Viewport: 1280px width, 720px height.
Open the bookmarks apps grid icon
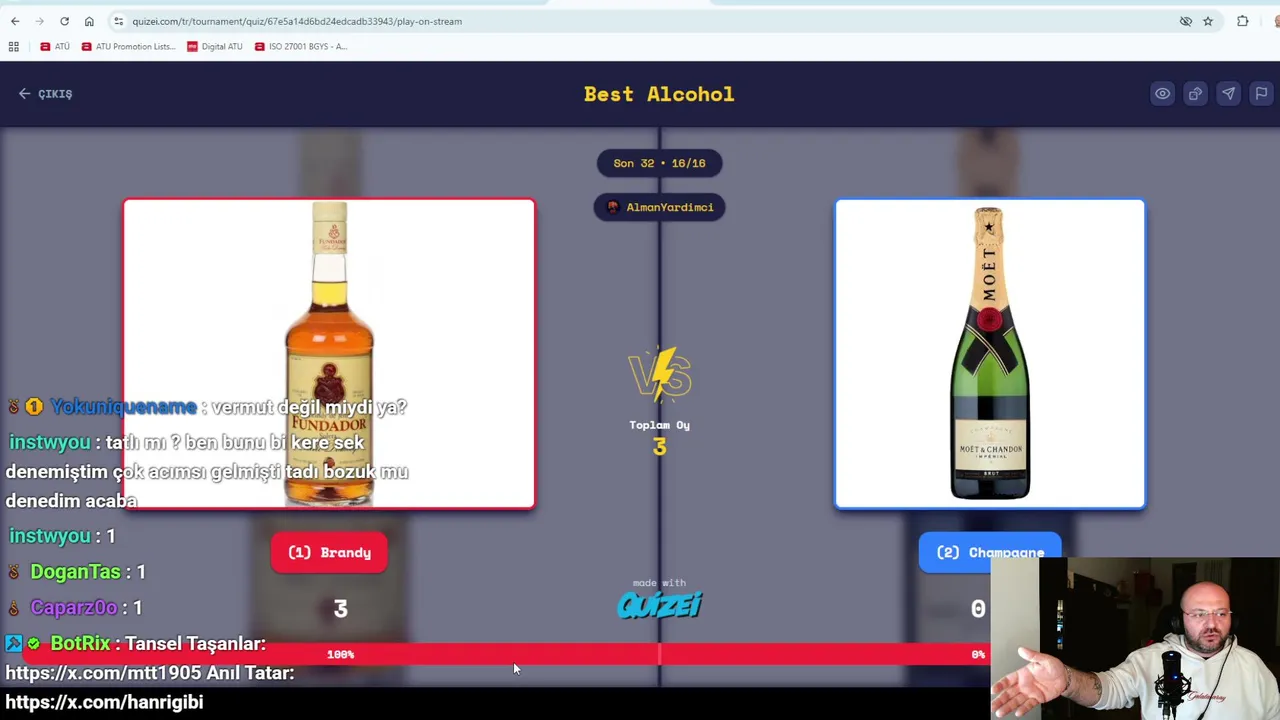(14, 46)
